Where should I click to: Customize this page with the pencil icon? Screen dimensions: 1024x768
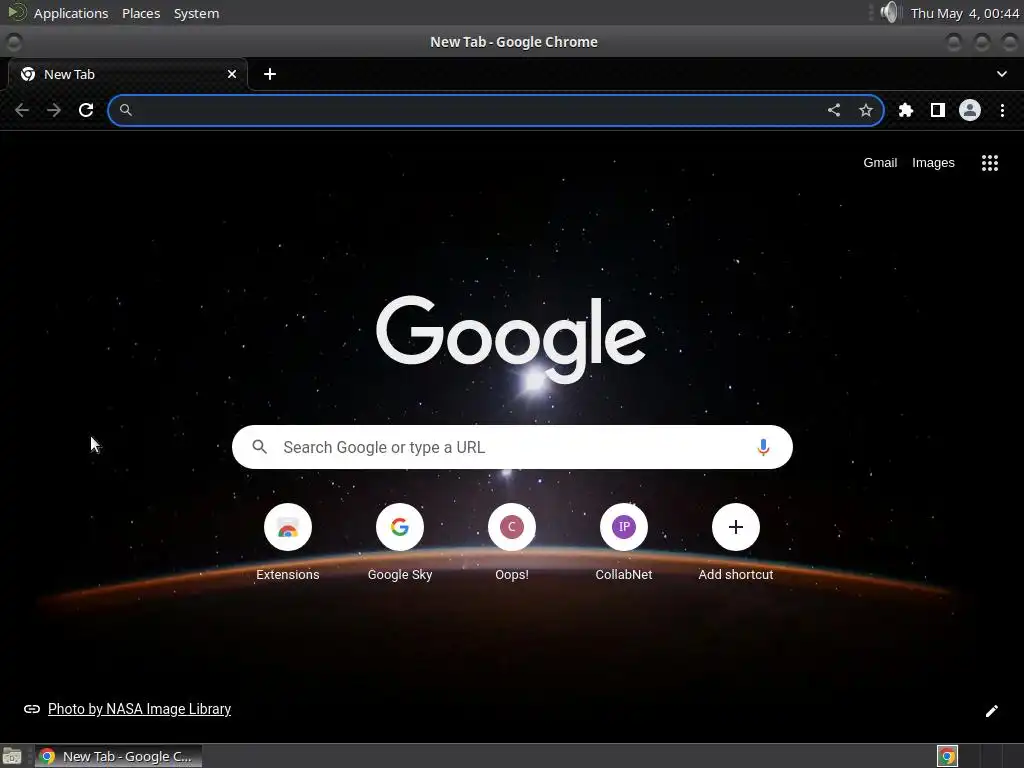tap(991, 711)
